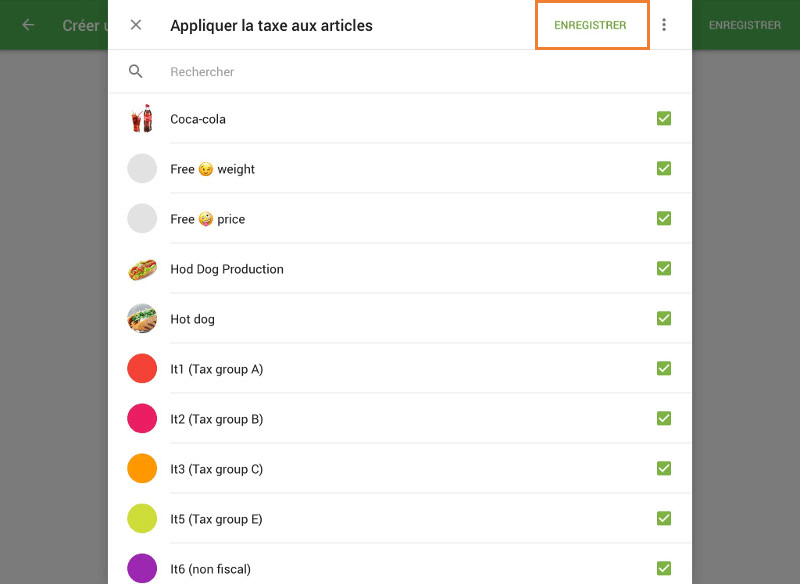Click the Coca-cola bottle thumbnail
The image size is (800, 584).
142,118
